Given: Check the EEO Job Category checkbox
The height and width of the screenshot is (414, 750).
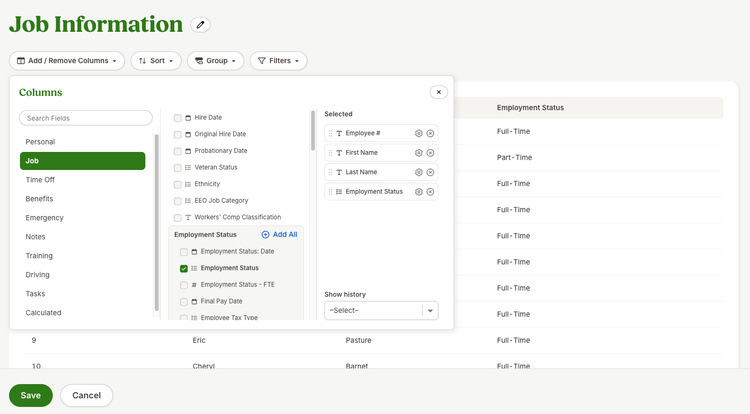Looking at the screenshot, I should [x=177, y=201].
